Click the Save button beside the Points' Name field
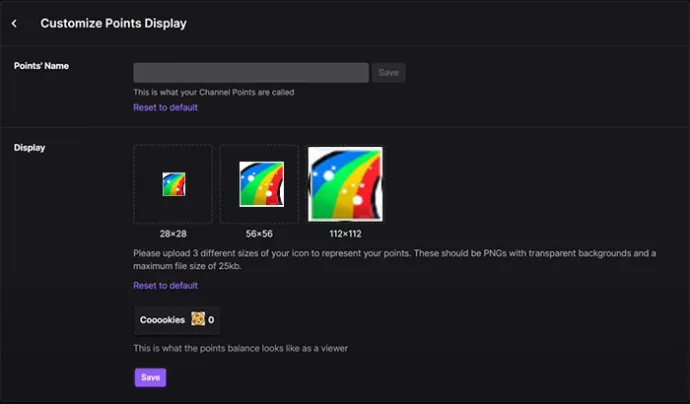 389,73
